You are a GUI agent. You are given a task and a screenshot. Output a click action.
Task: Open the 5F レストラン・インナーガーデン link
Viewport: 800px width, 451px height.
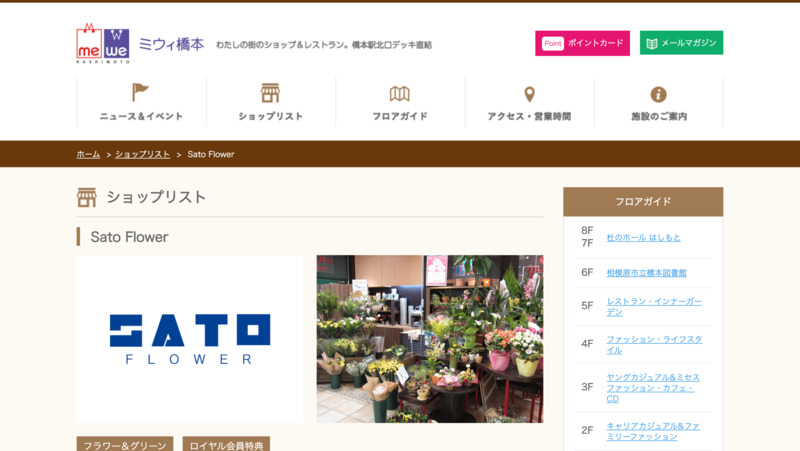654,307
